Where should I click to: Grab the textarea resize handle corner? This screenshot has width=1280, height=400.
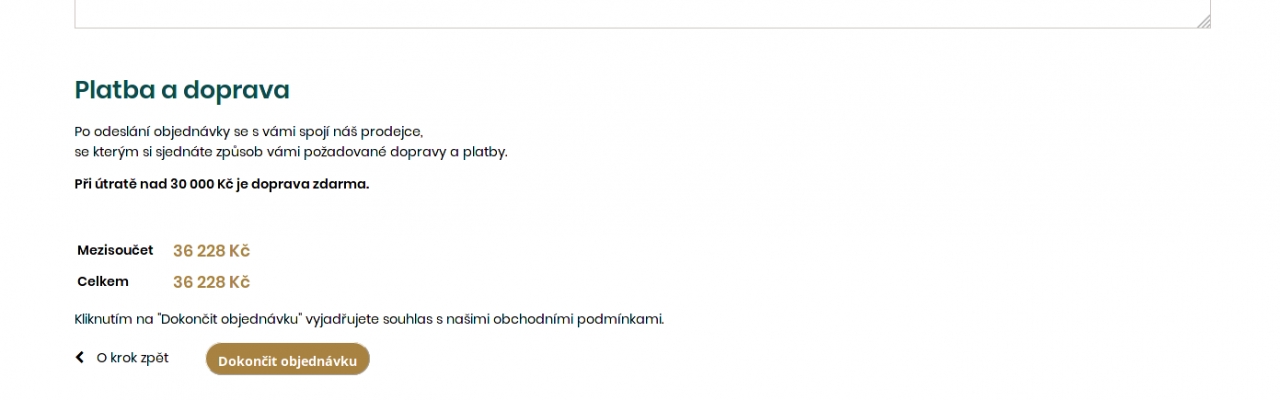point(1204,21)
